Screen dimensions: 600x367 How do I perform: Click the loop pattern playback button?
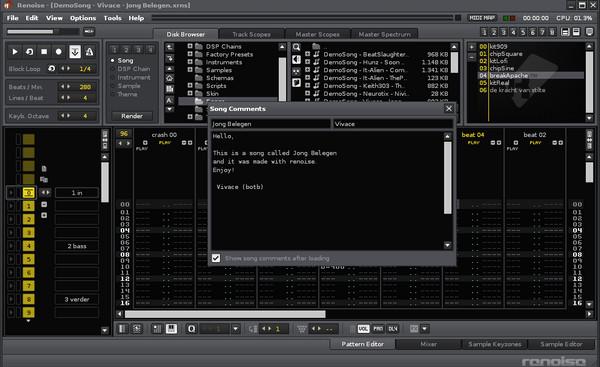(x=29, y=52)
